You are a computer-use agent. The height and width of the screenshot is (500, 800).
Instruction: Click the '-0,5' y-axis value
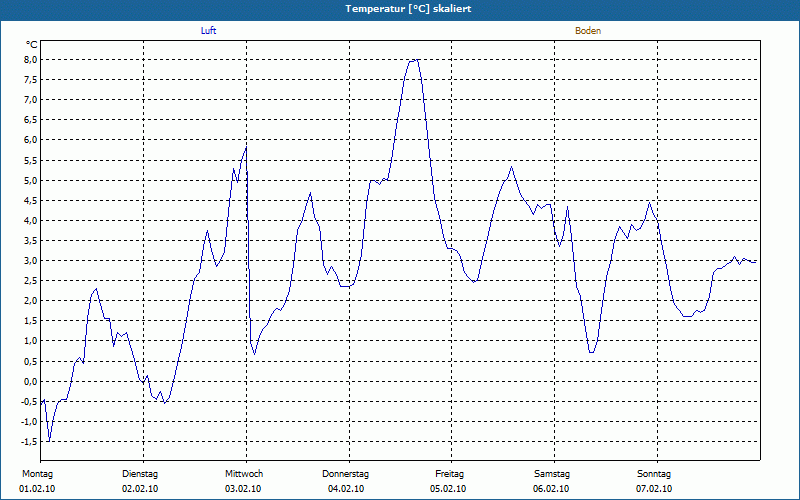coord(30,402)
